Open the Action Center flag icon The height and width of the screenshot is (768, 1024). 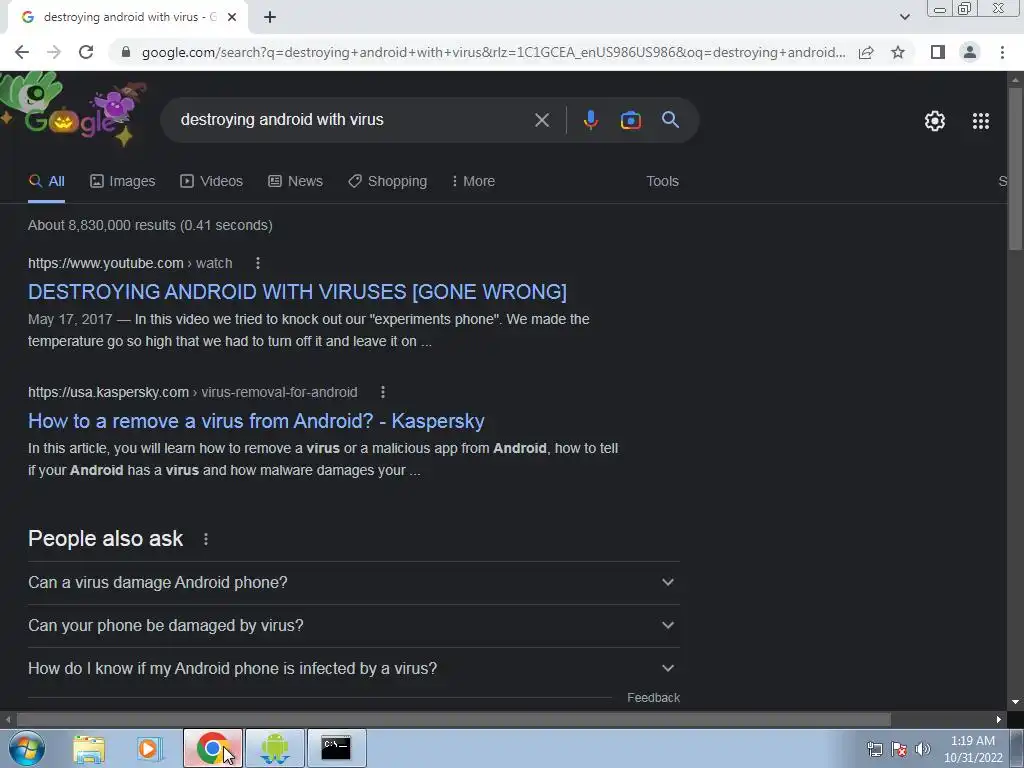coord(899,749)
